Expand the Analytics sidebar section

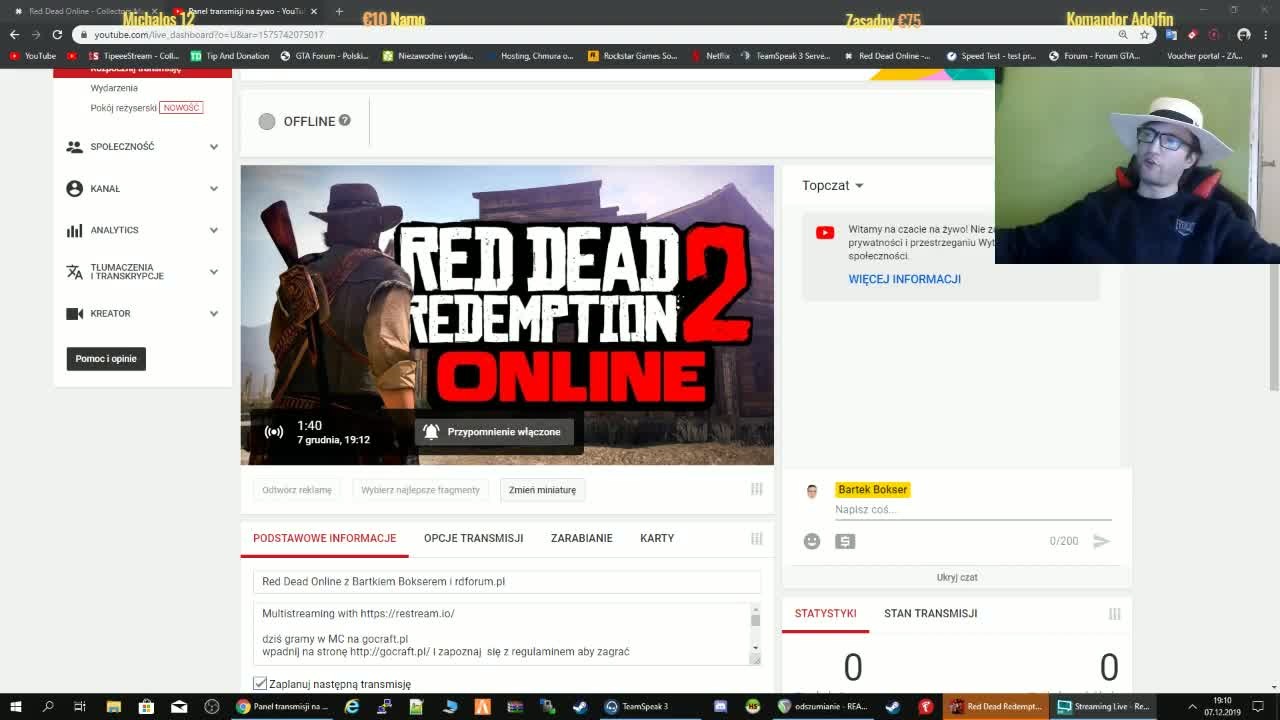143,230
